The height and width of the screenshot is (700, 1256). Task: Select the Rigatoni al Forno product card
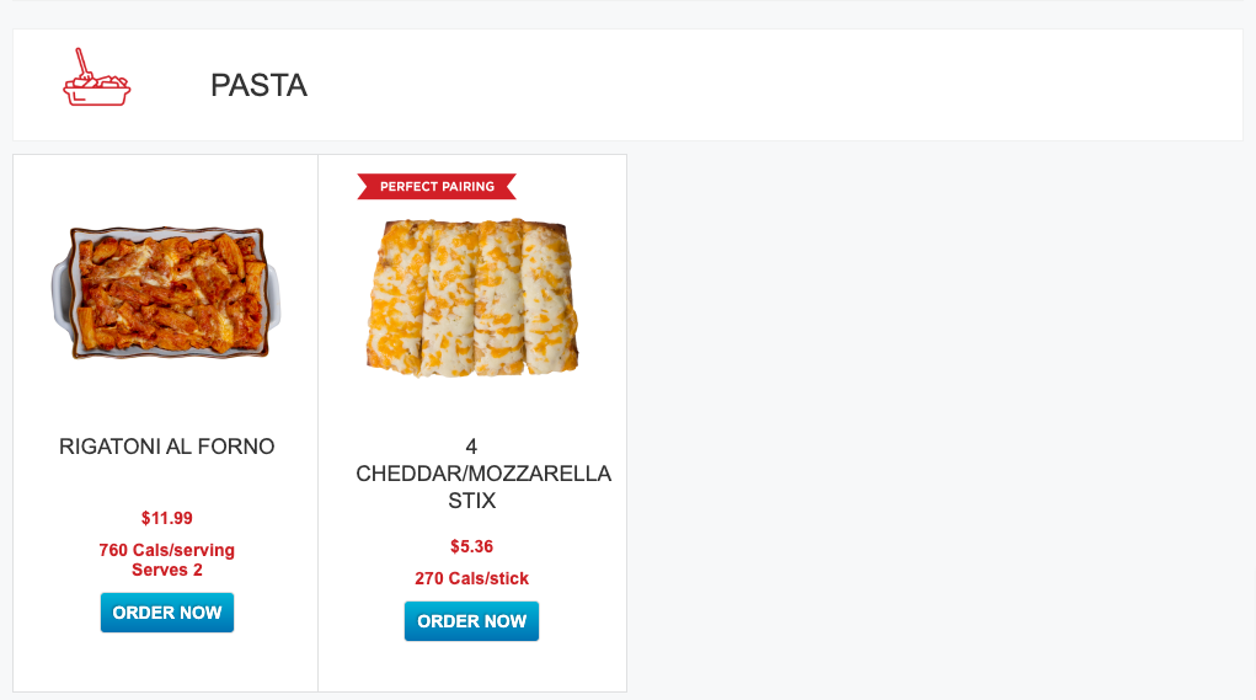click(x=166, y=660)
